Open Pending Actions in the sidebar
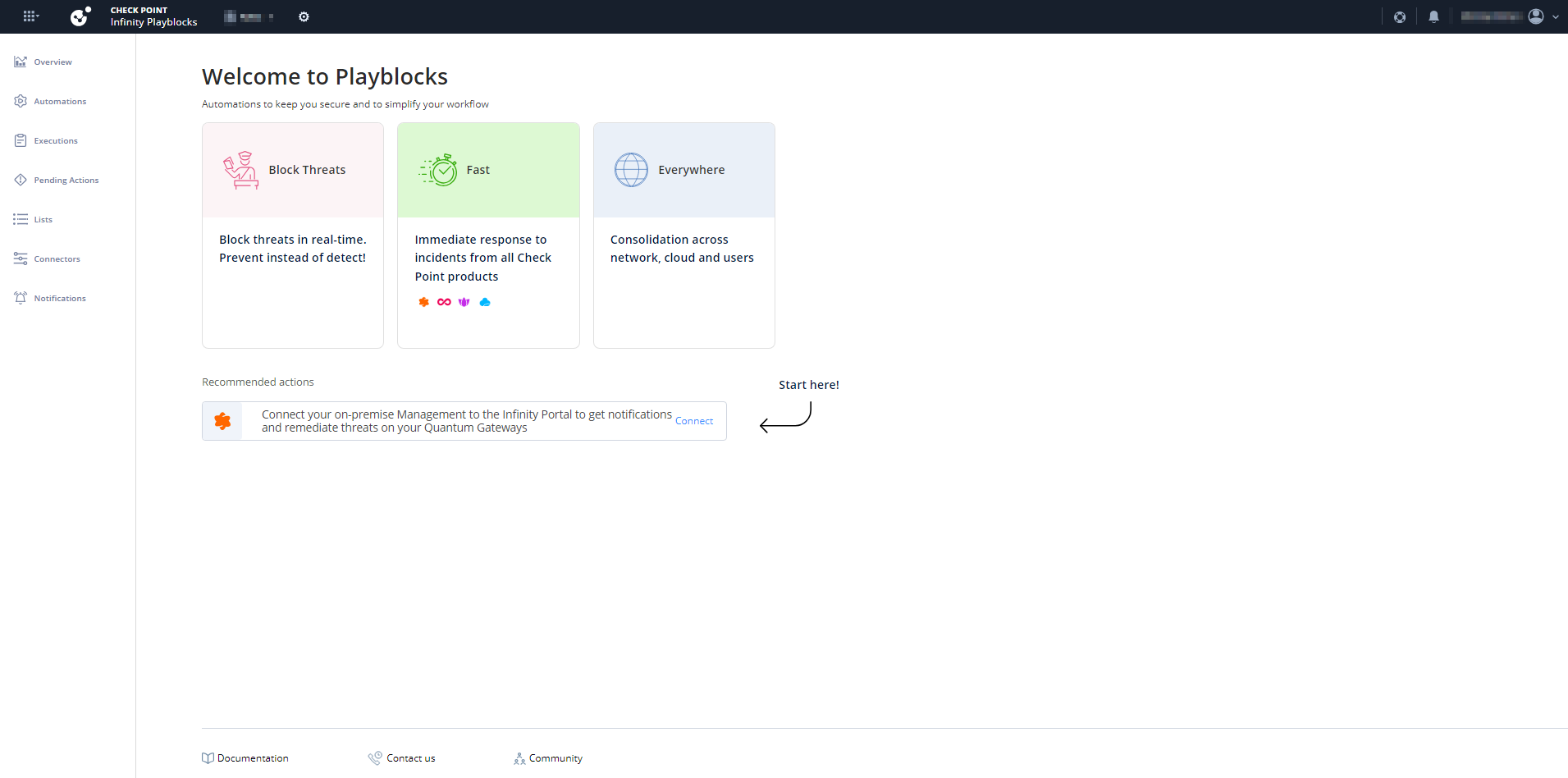 tap(66, 180)
